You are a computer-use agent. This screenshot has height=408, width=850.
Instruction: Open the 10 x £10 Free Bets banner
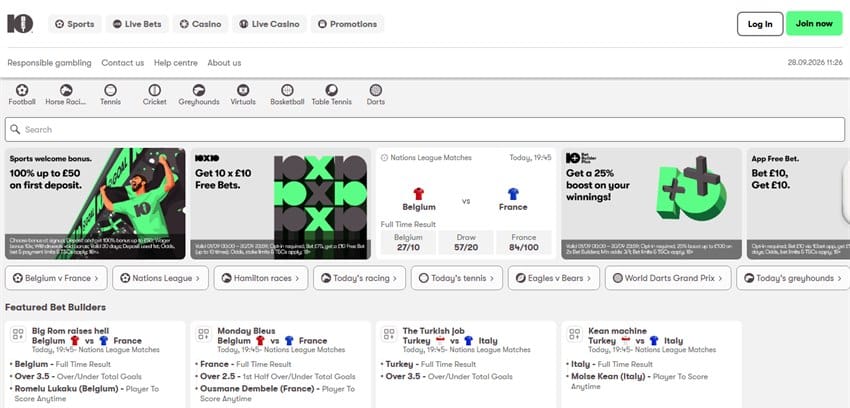point(281,204)
